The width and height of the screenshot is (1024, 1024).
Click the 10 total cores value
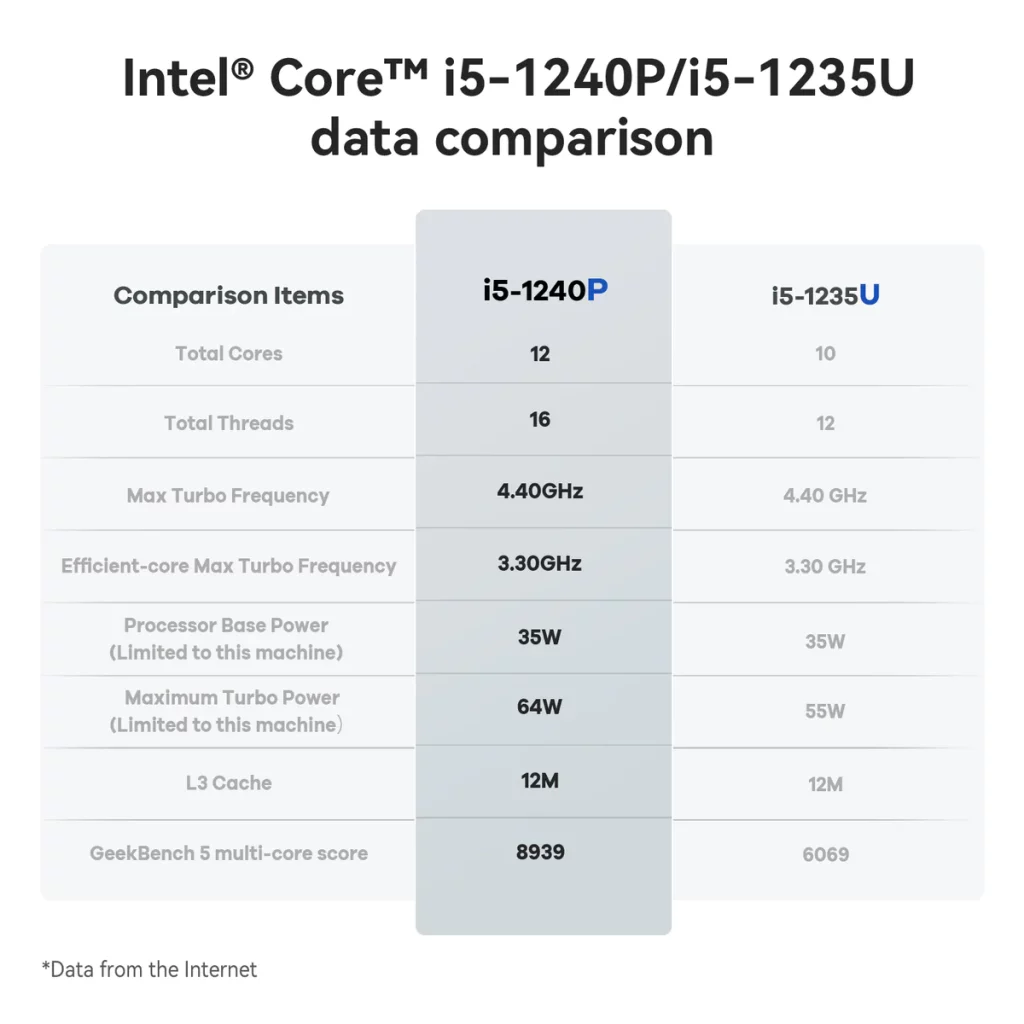(825, 353)
